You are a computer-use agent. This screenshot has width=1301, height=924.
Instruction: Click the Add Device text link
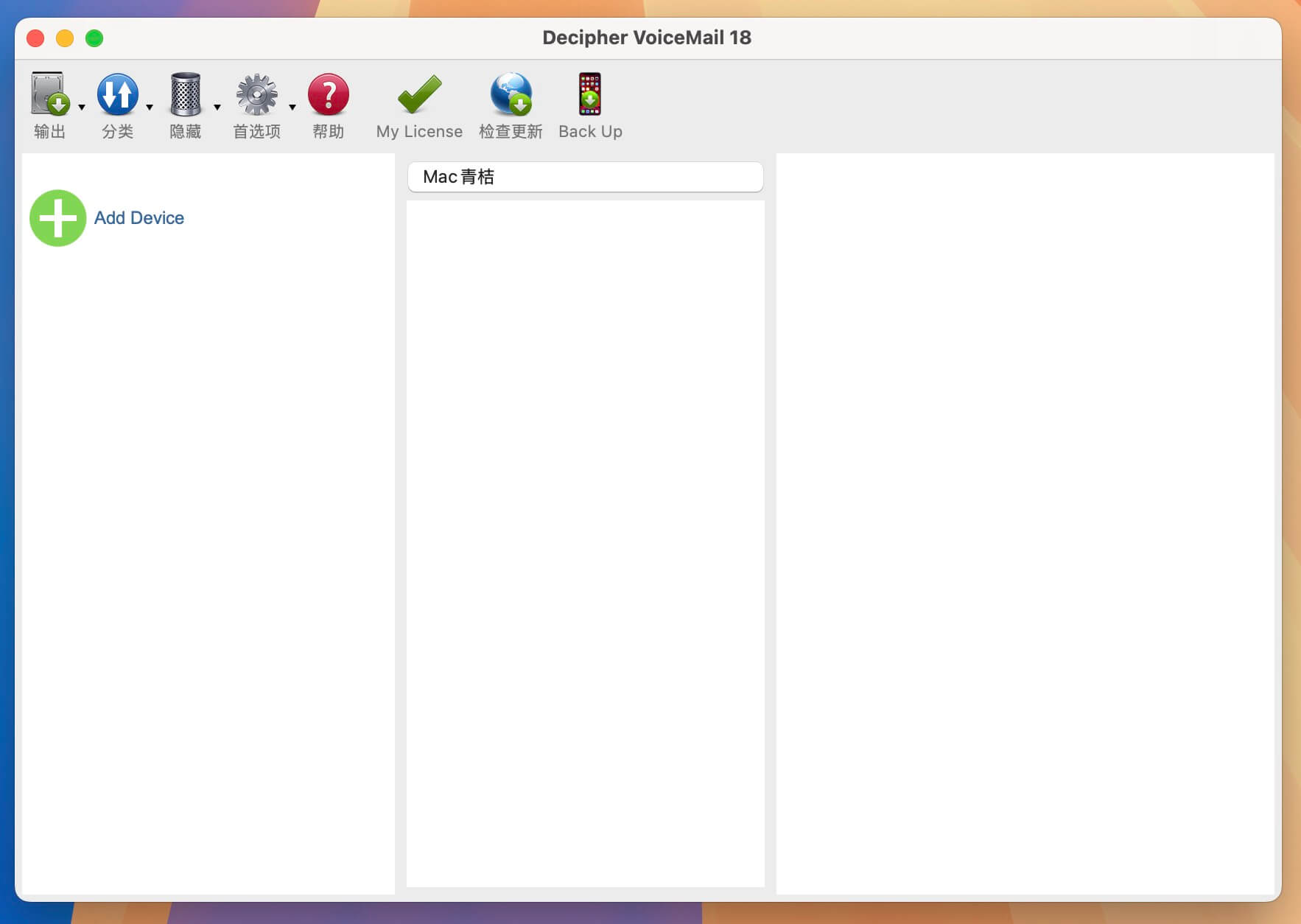pos(139,218)
